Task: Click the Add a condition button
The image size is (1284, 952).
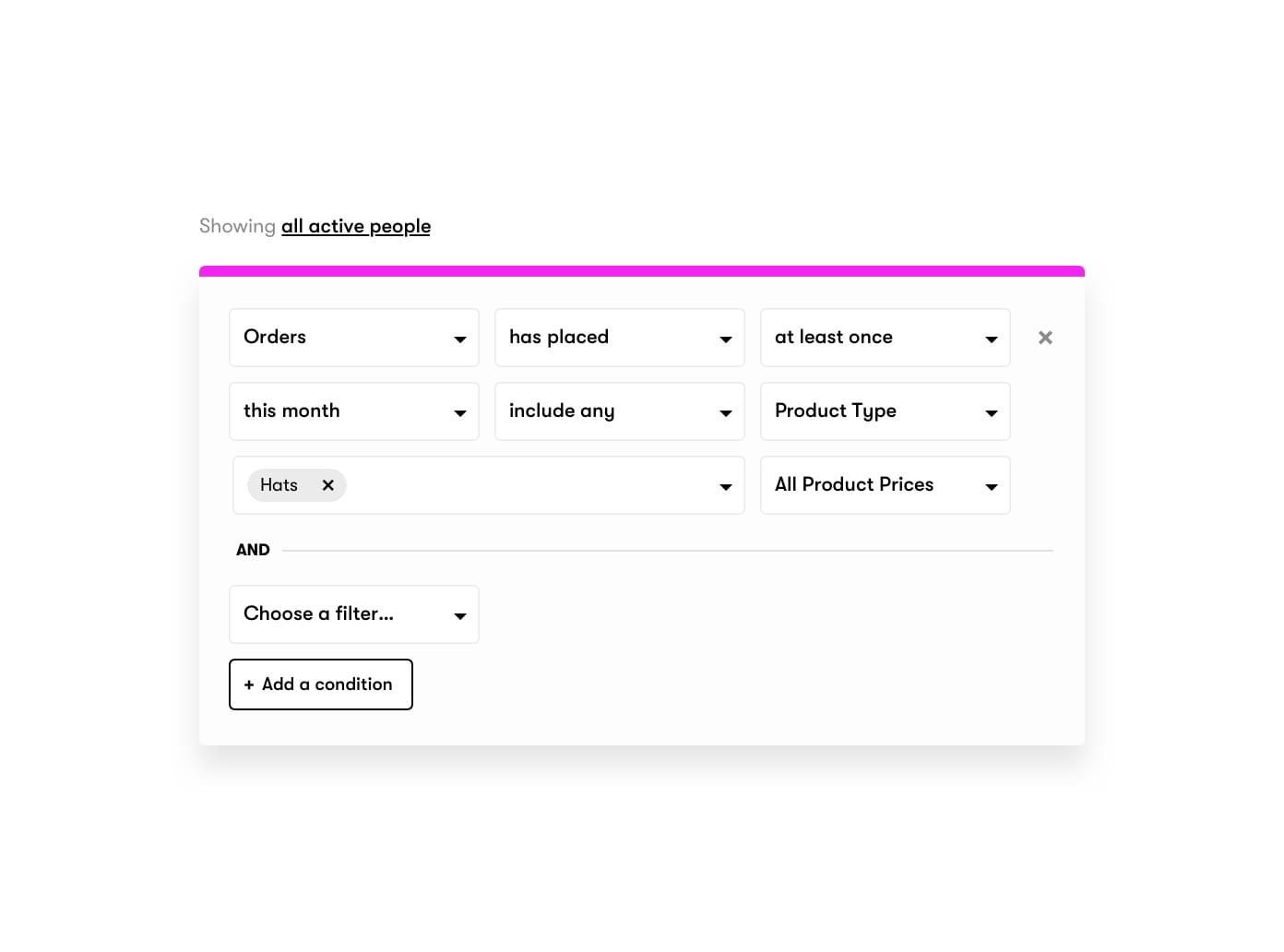Action: coord(321,684)
